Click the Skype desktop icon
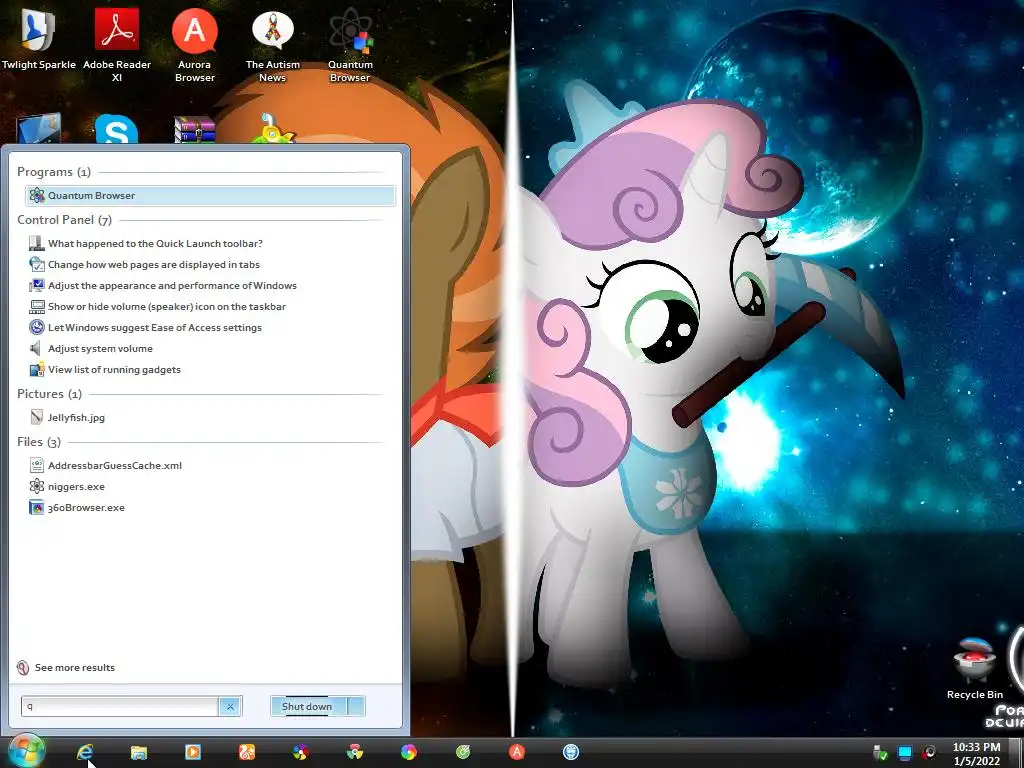Screen dimensions: 1024x768 coord(116,129)
